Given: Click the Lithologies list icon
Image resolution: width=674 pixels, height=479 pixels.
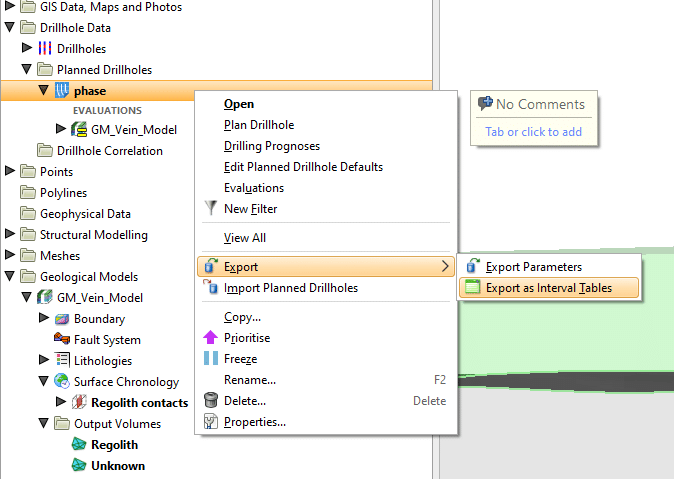Looking at the screenshot, I should click(x=62, y=360).
